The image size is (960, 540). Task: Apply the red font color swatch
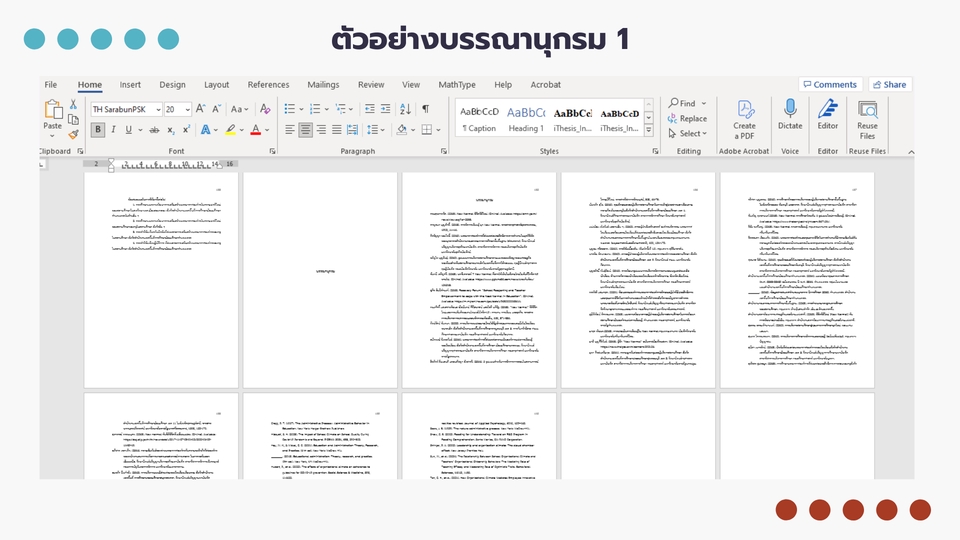(x=255, y=130)
